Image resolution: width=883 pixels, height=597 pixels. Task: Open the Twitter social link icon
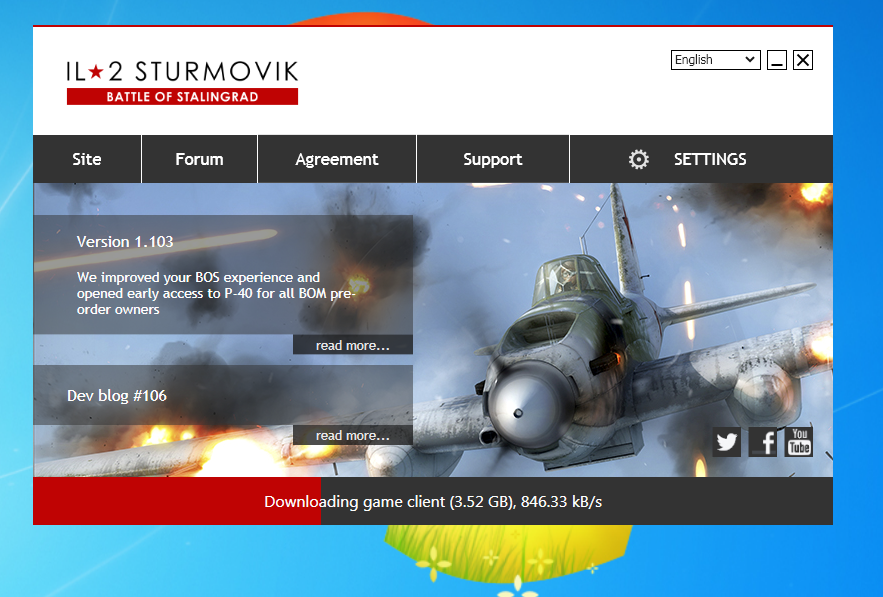pos(726,442)
